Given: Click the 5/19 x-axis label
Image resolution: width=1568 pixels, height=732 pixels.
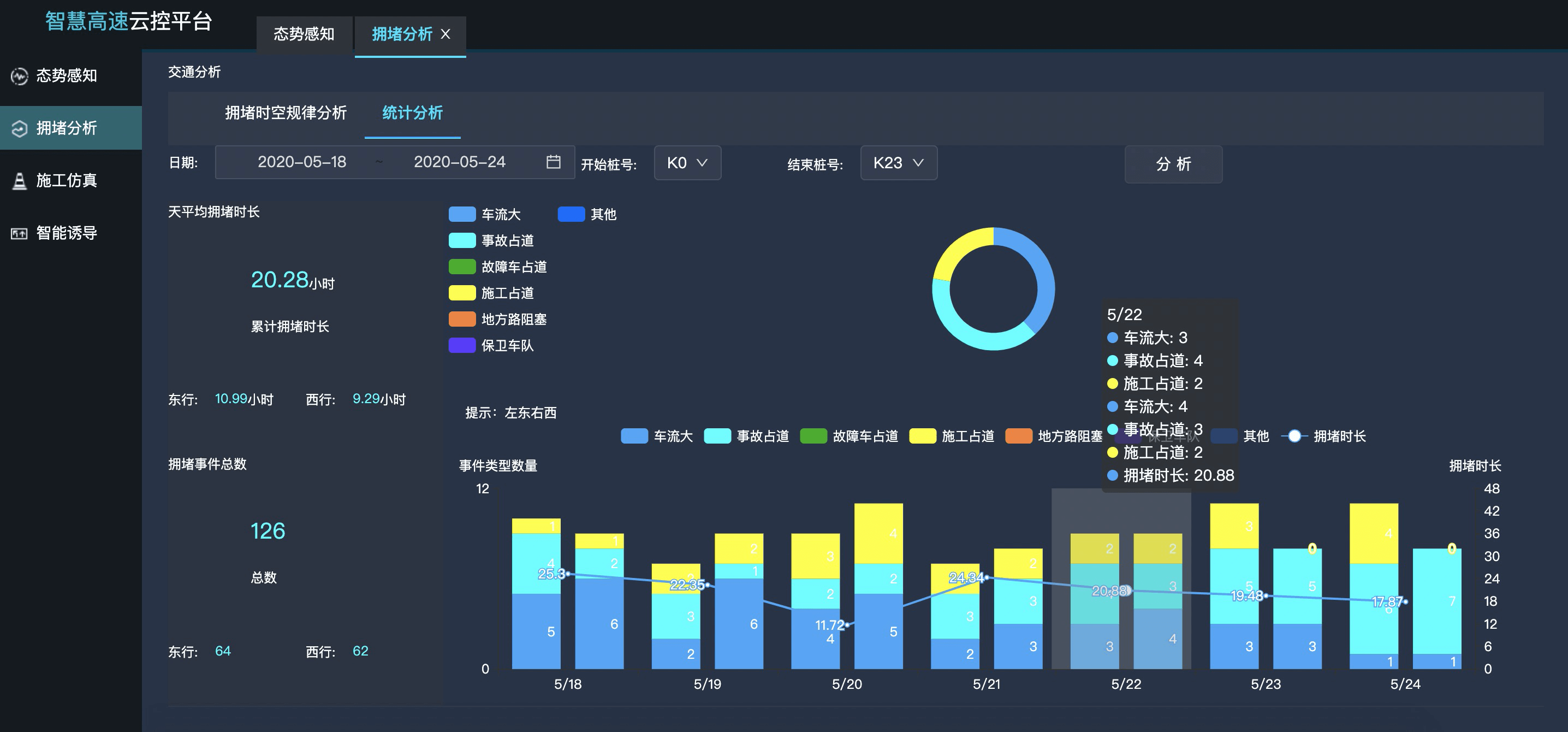Looking at the screenshot, I should point(708,684).
